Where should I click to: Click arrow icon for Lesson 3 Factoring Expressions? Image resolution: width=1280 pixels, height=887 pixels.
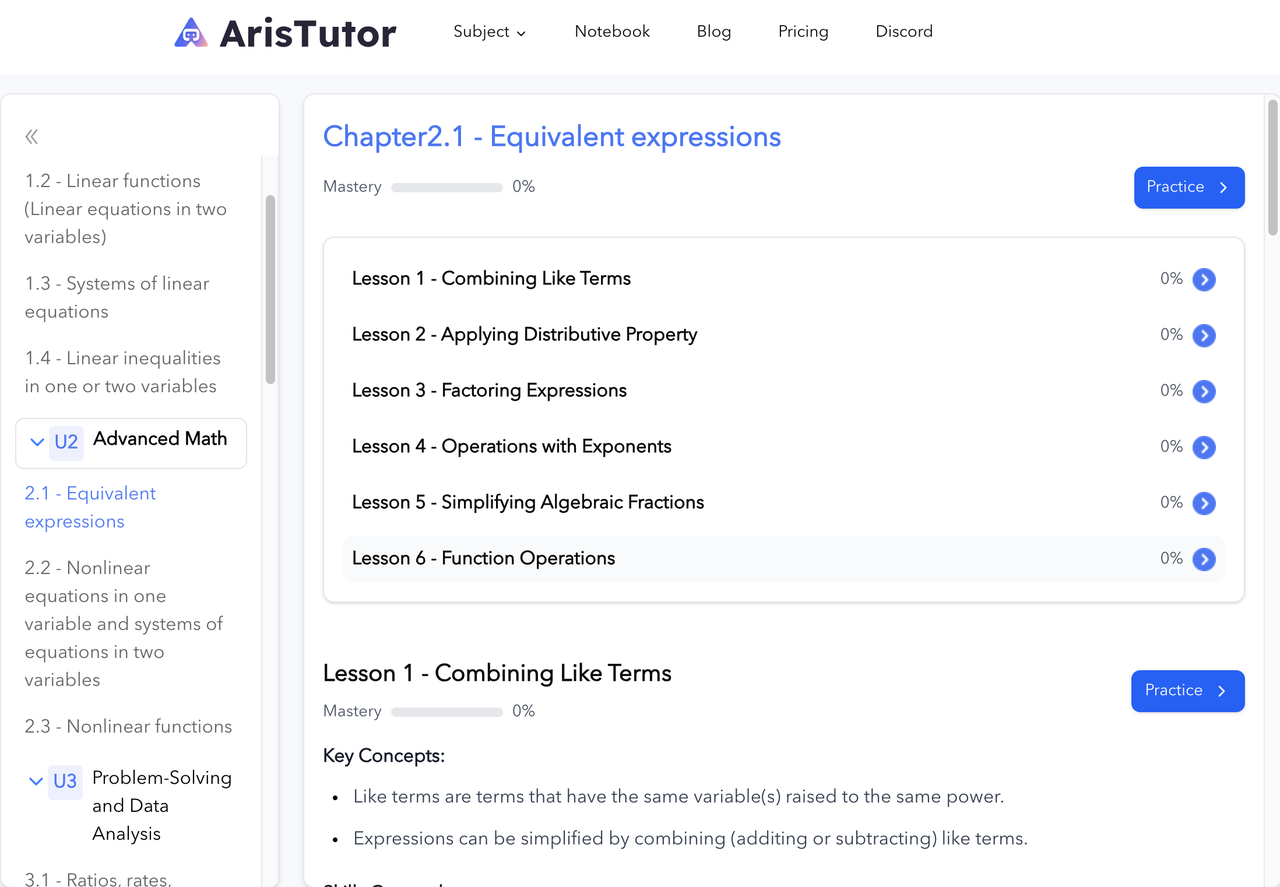pyautogui.click(x=1204, y=391)
